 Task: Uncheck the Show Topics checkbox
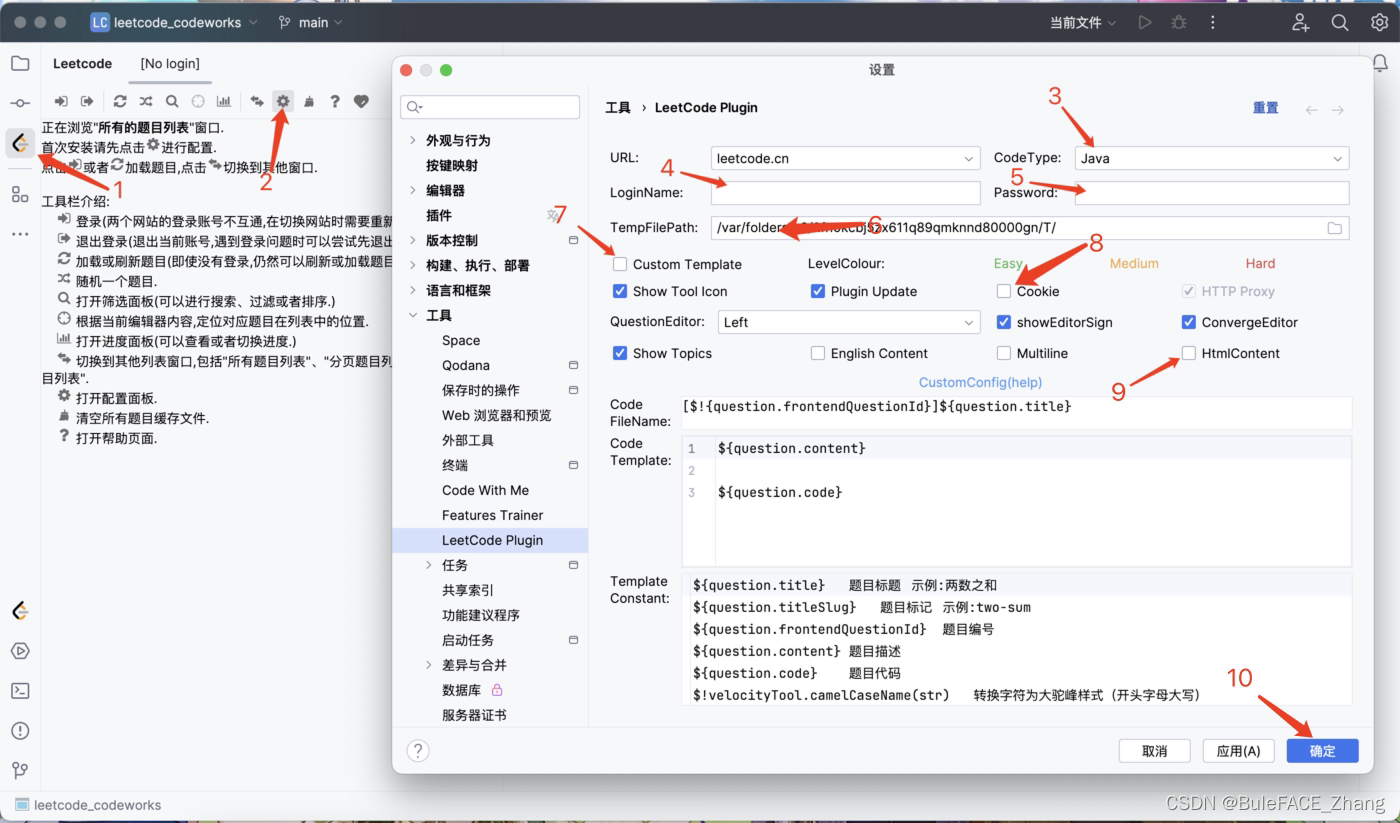(620, 353)
